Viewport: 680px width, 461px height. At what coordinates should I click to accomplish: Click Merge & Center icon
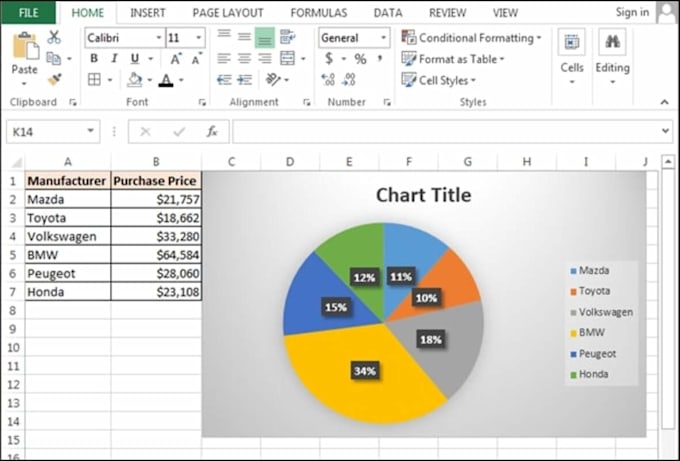(288, 58)
